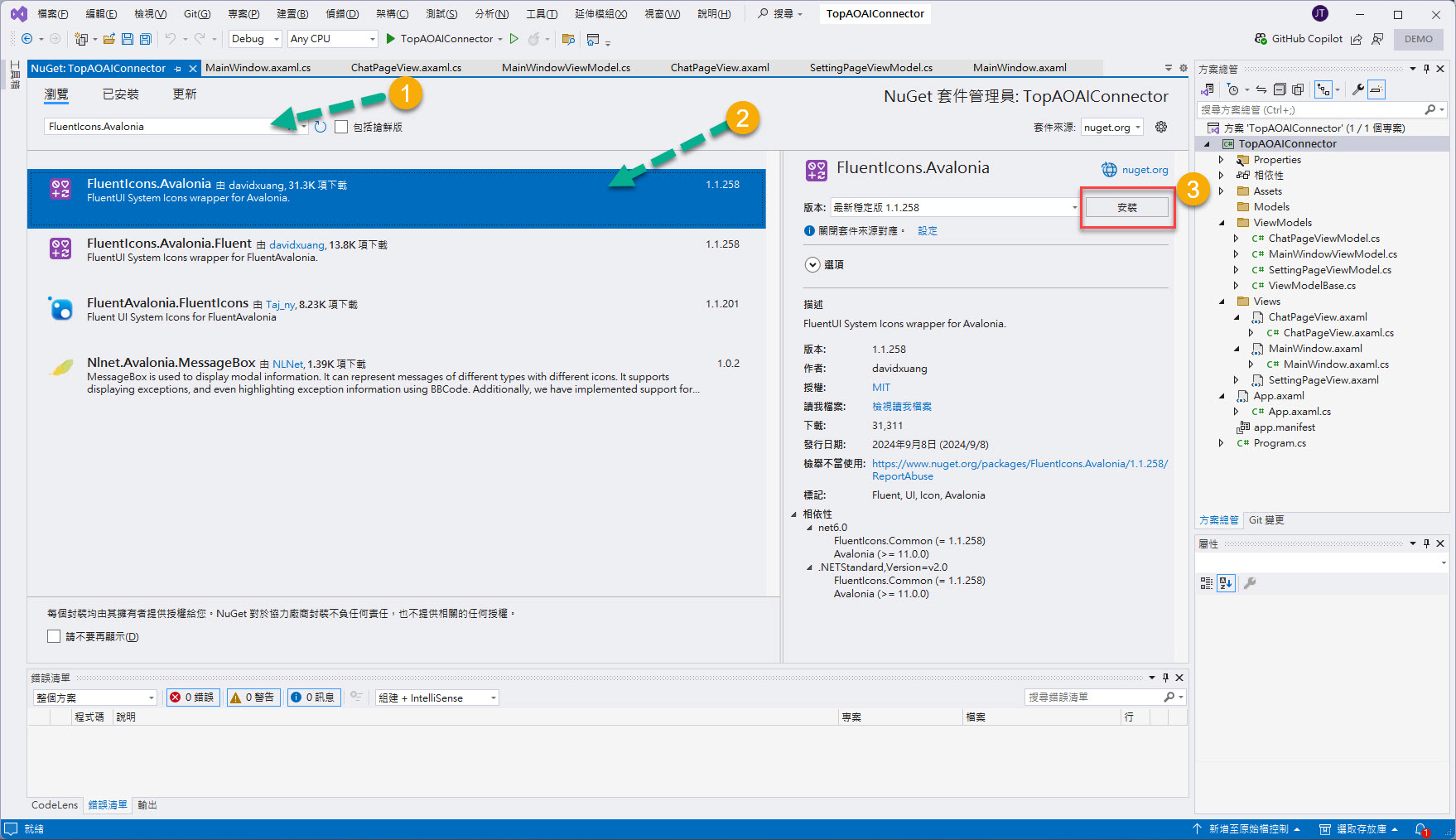1456x840 pixels.
Task: Click Sync with Active Document icon
Action: 1261,89
